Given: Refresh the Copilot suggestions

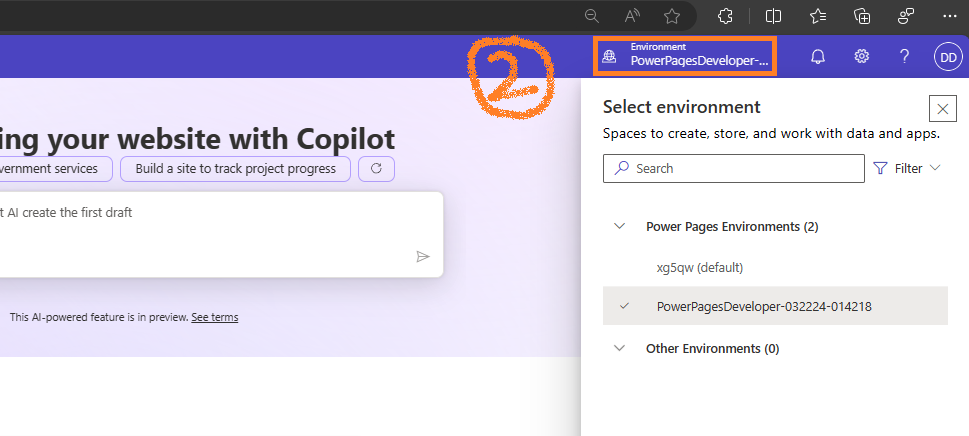Looking at the screenshot, I should pyautogui.click(x=376, y=169).
